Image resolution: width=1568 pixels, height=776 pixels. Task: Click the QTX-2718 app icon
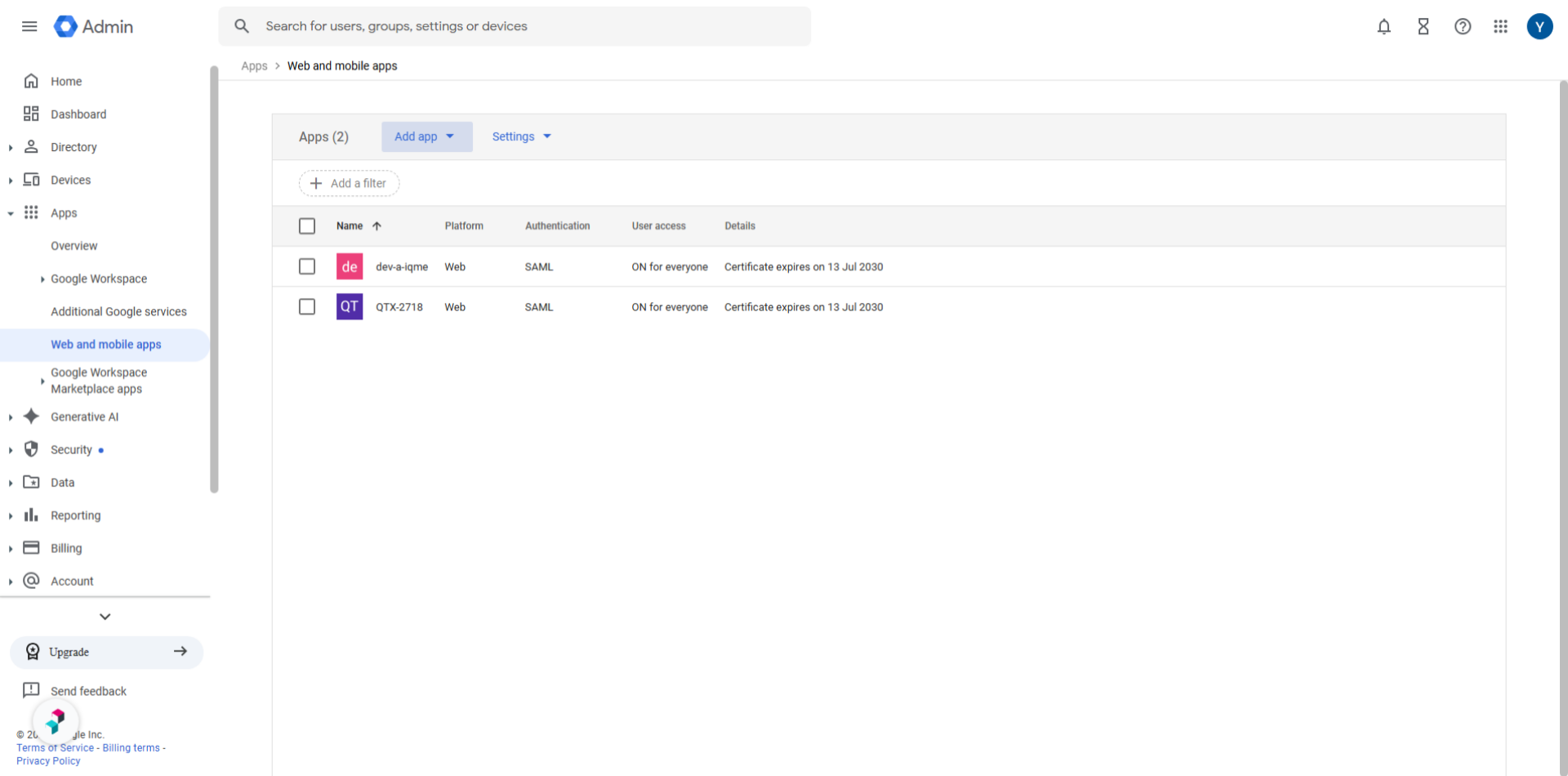pos(350,306)
